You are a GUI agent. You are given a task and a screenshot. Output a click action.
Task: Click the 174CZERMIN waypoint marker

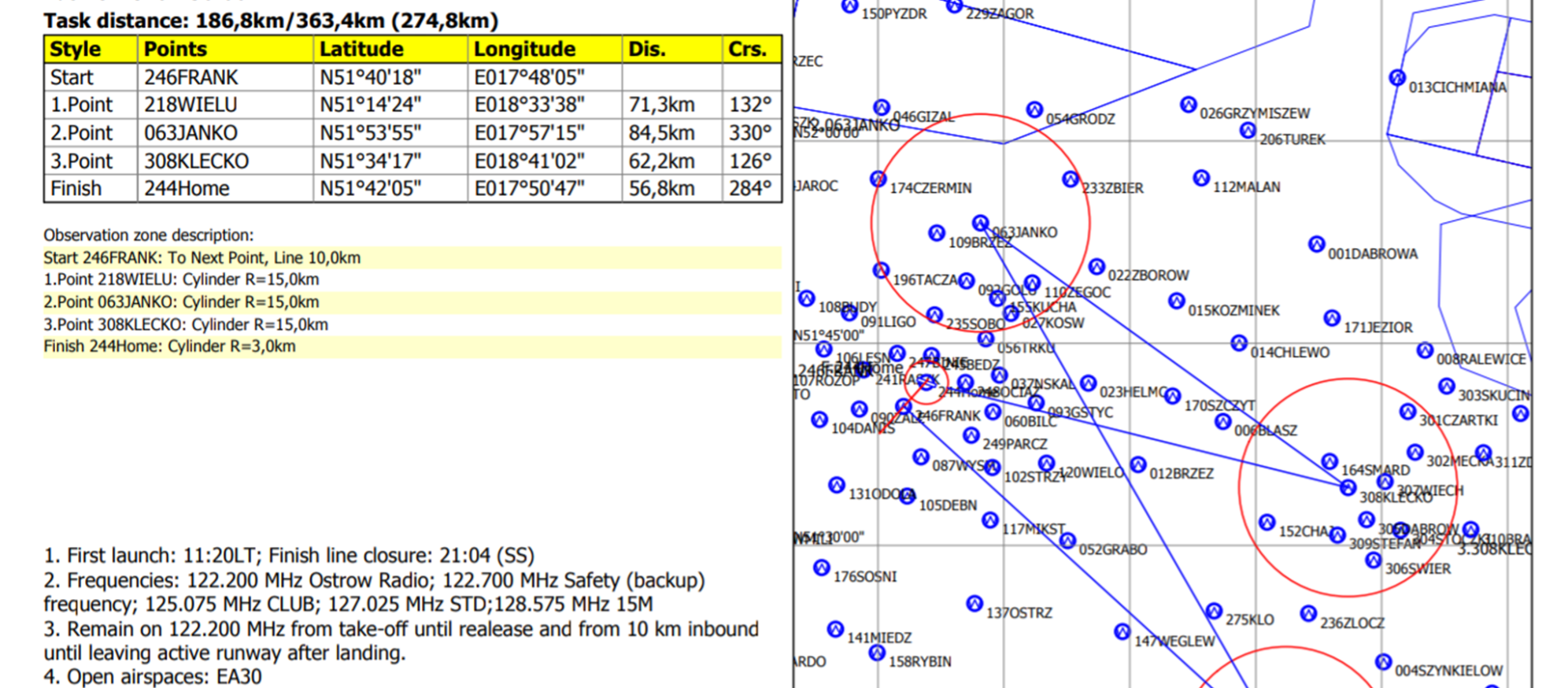[x=878, y=179]
